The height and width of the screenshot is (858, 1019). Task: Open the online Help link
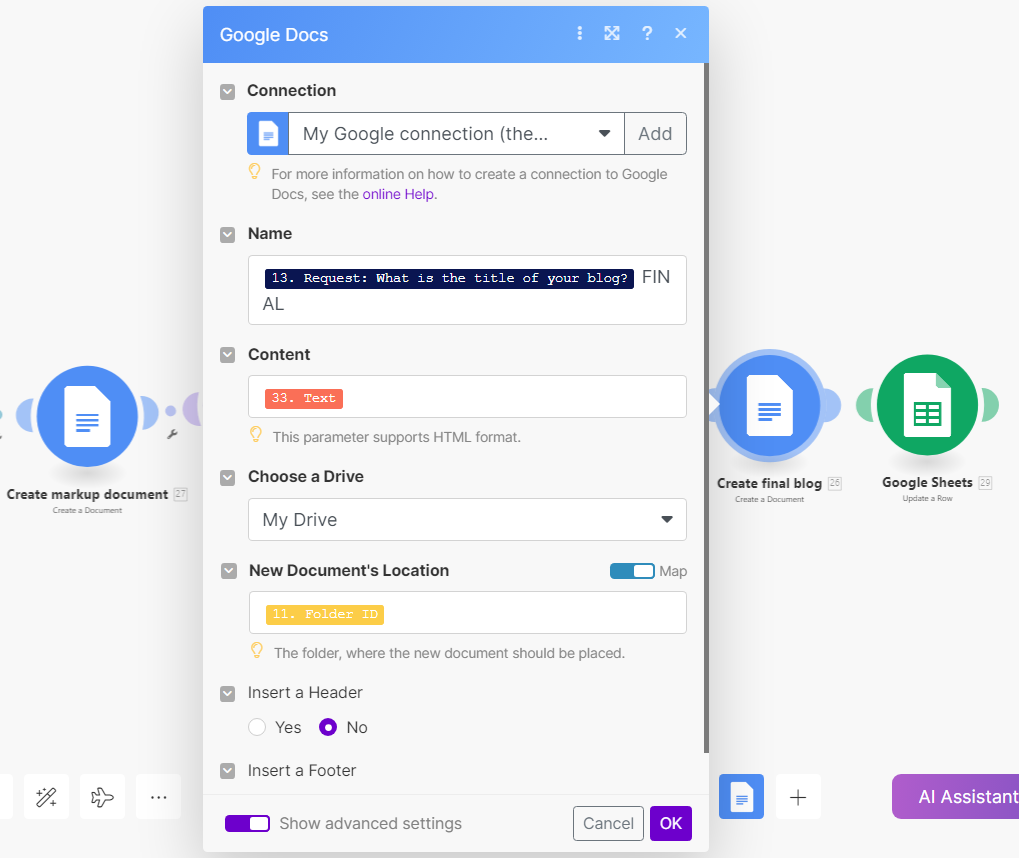pos(398,194)
